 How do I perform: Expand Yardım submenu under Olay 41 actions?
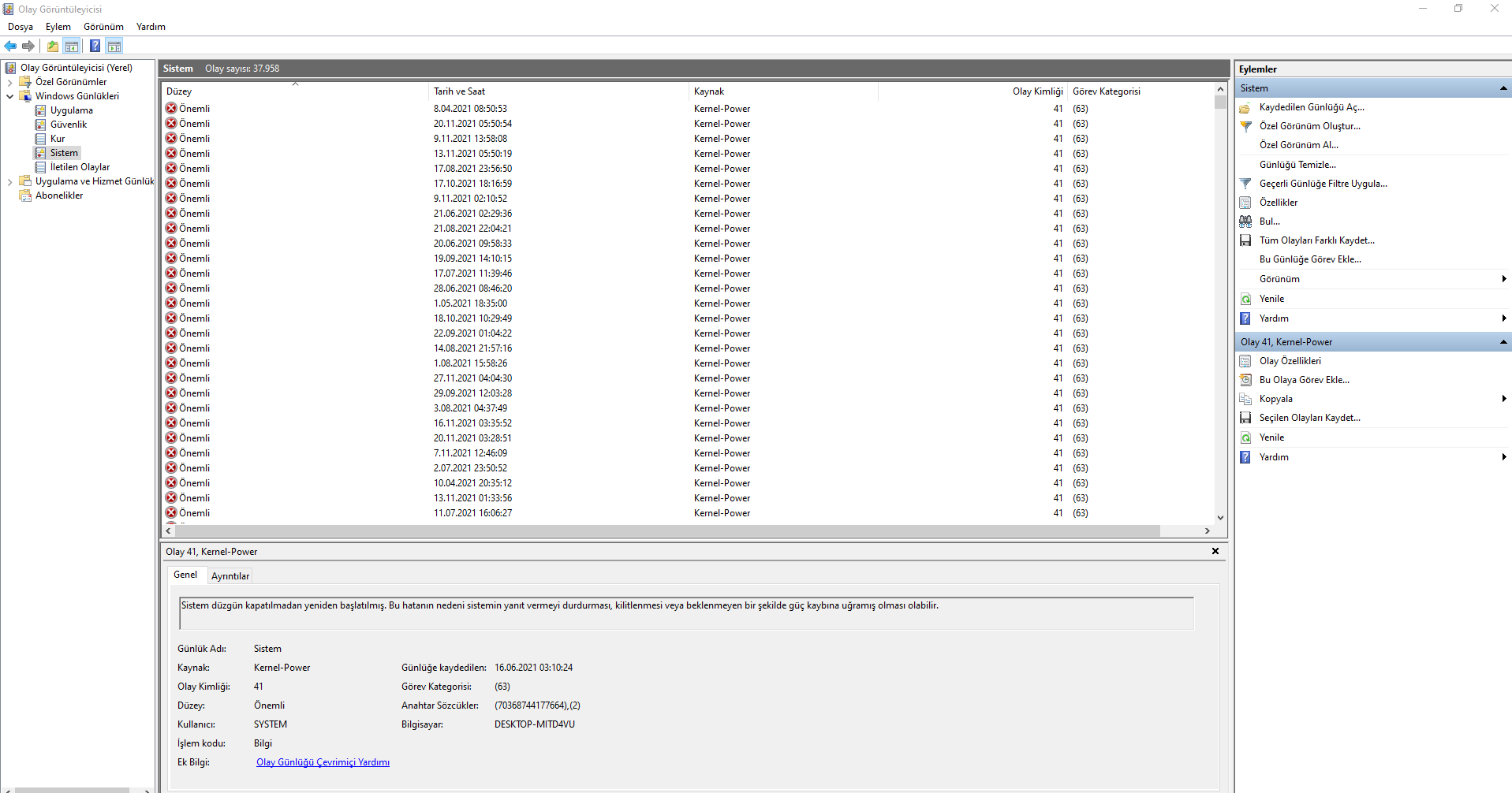pos(1373,457)
